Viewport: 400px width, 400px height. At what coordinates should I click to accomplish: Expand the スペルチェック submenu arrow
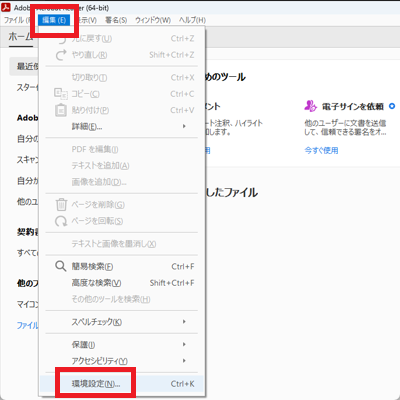[x=184, y=322]
